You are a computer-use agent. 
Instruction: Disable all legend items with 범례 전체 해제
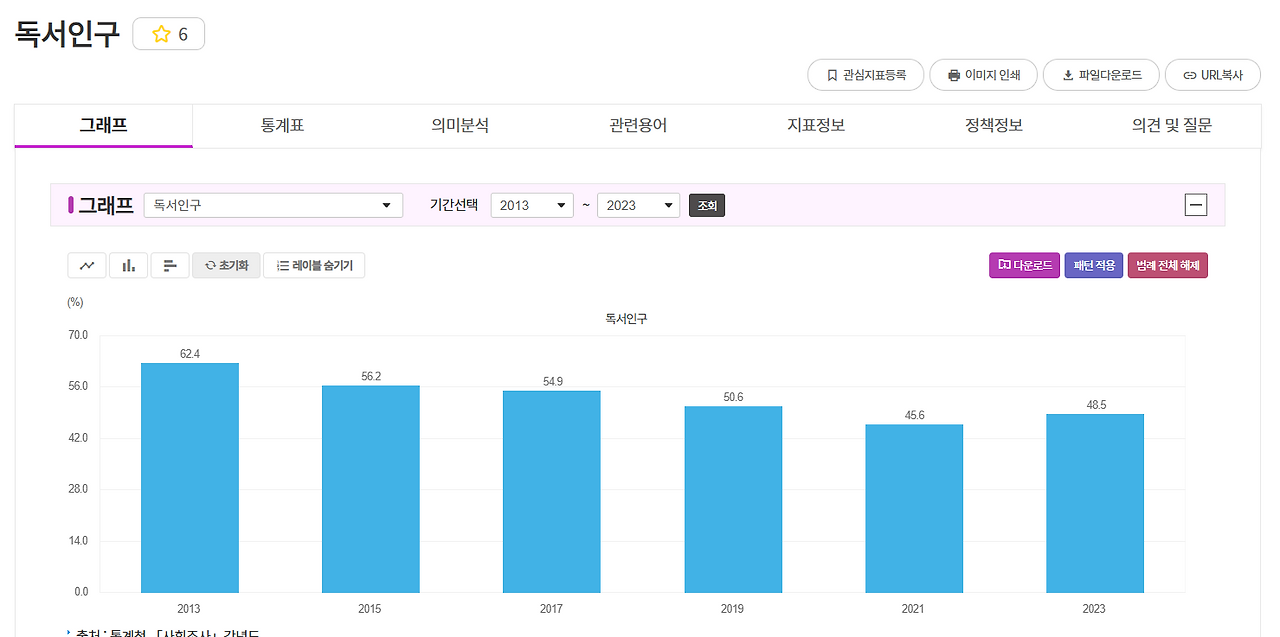click(x=1167, y=265)
